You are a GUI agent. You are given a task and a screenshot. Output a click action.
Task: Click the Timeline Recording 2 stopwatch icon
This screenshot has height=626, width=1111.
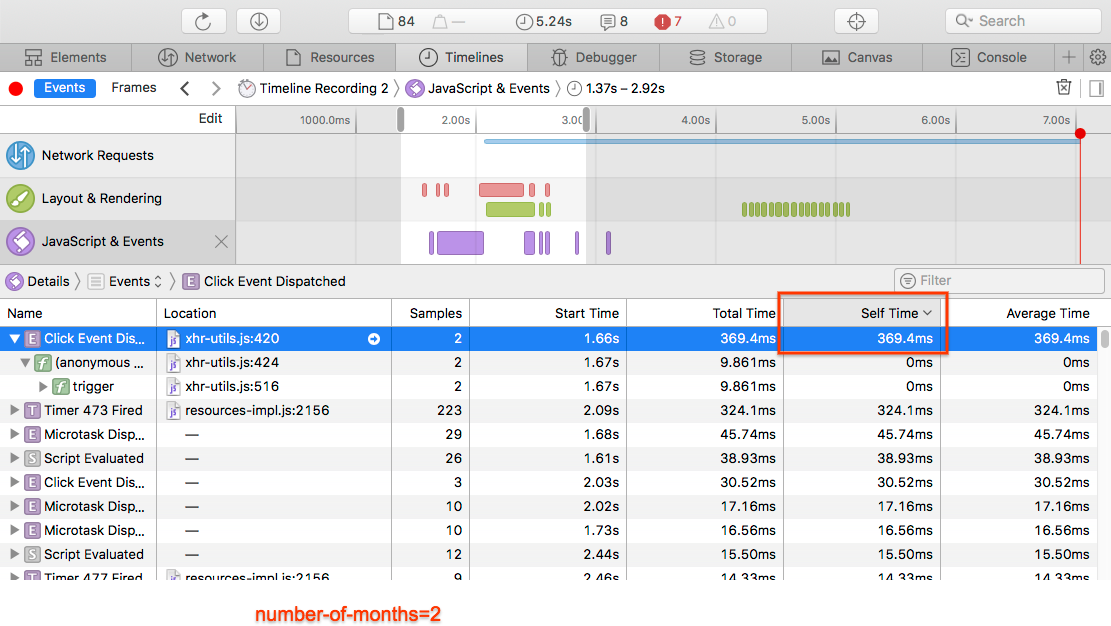click(247, 89)
